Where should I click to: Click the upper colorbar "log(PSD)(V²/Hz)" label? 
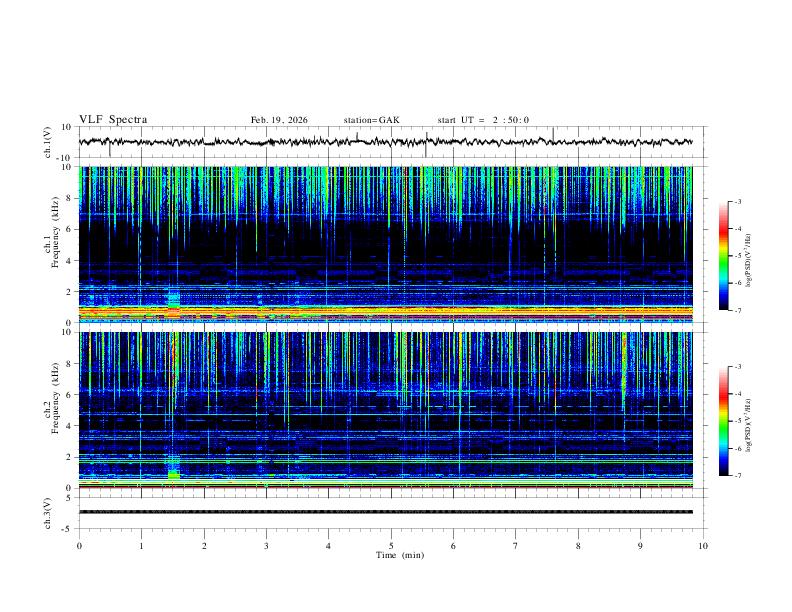(x=748, y=260)
